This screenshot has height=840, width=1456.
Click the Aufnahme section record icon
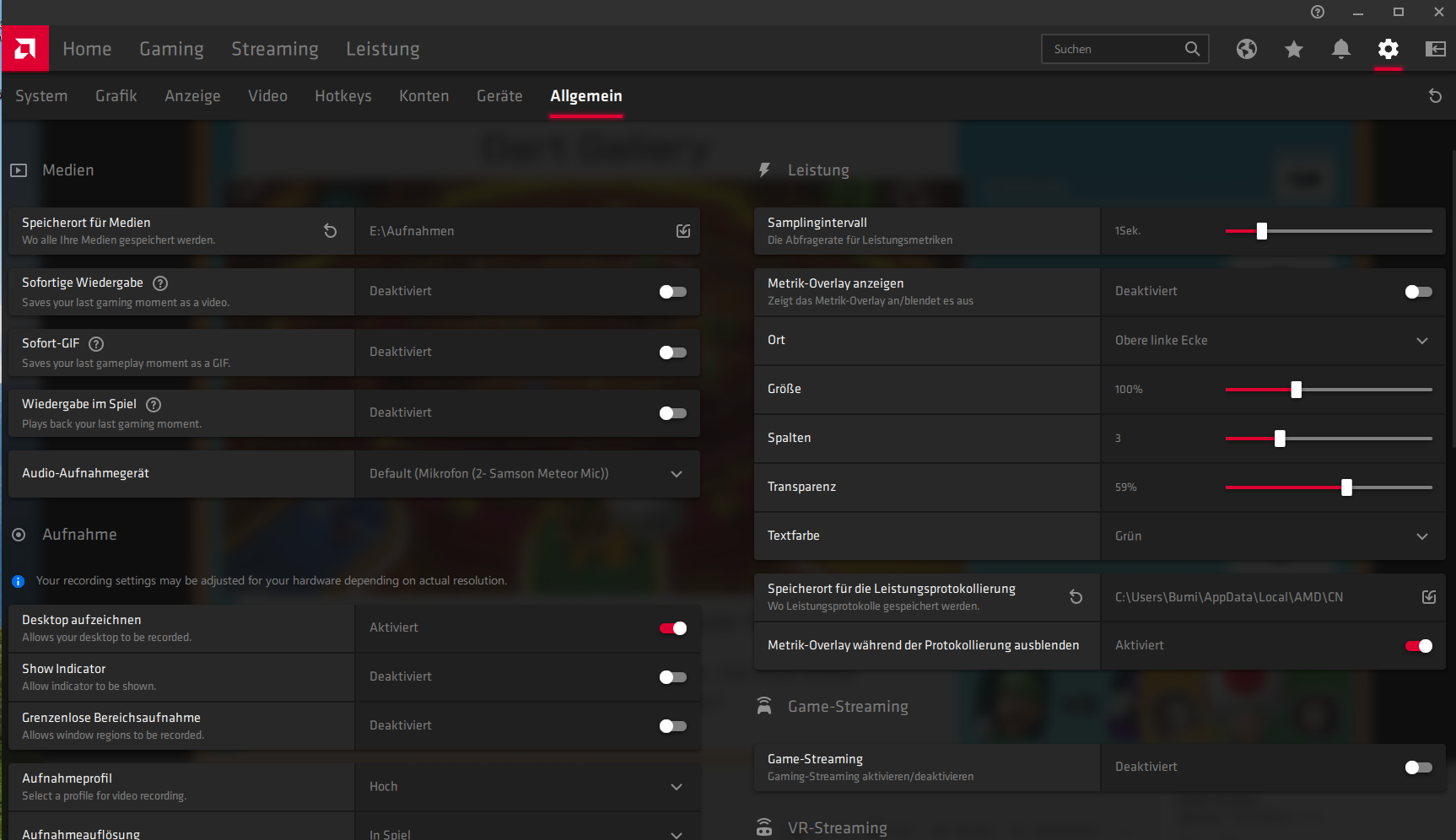coord(19,535)
